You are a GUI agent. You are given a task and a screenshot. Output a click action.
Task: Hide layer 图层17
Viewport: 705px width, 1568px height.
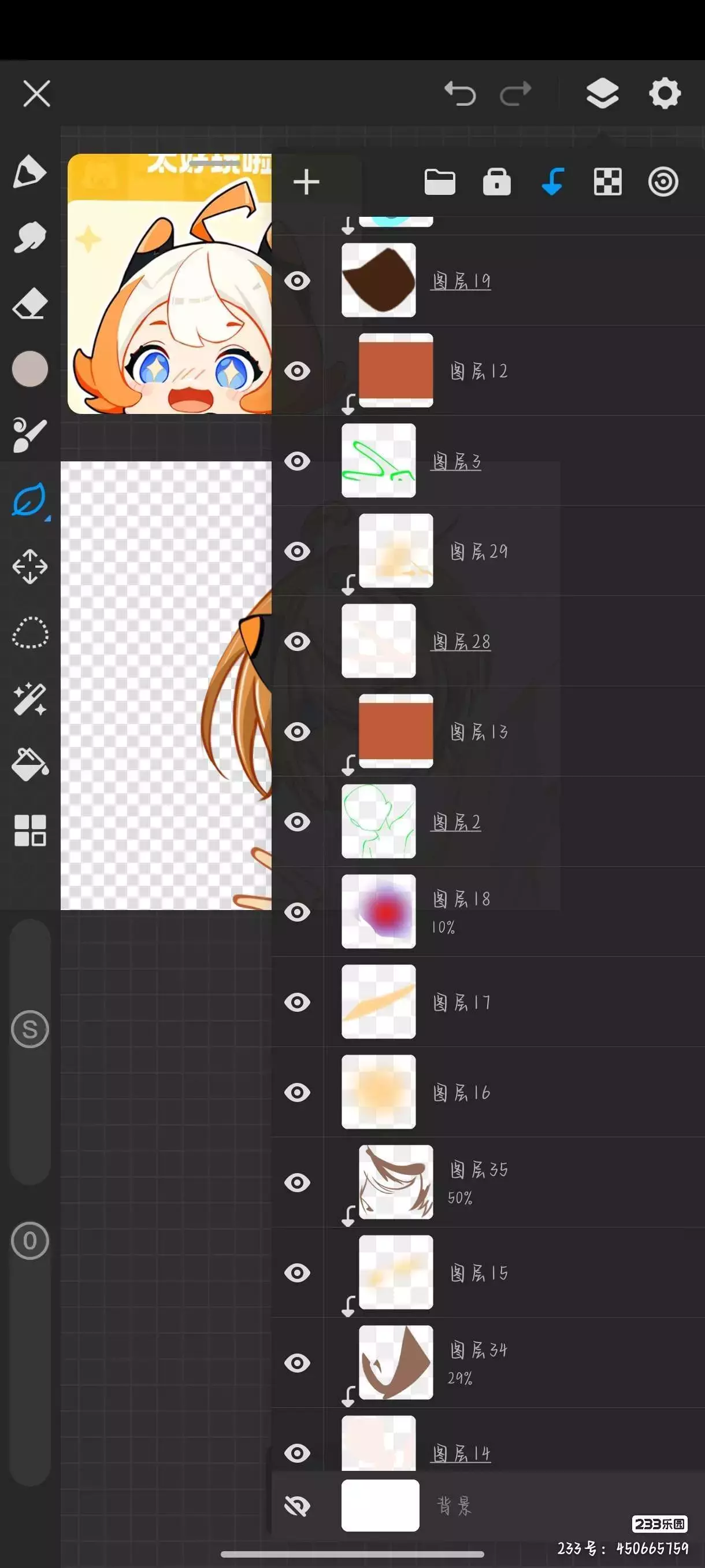pos(298,1002)
